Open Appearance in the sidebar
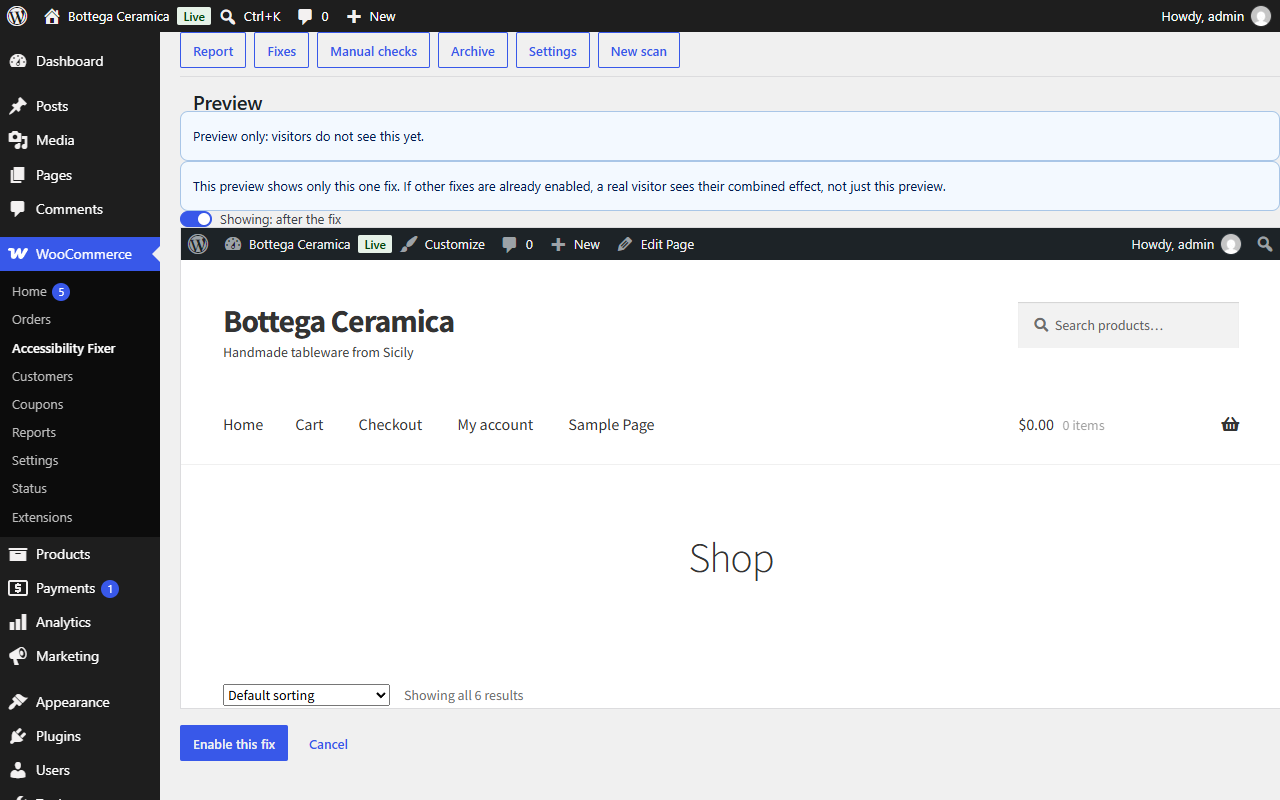Screen dimensions: 1280x800 click(80, 702)
